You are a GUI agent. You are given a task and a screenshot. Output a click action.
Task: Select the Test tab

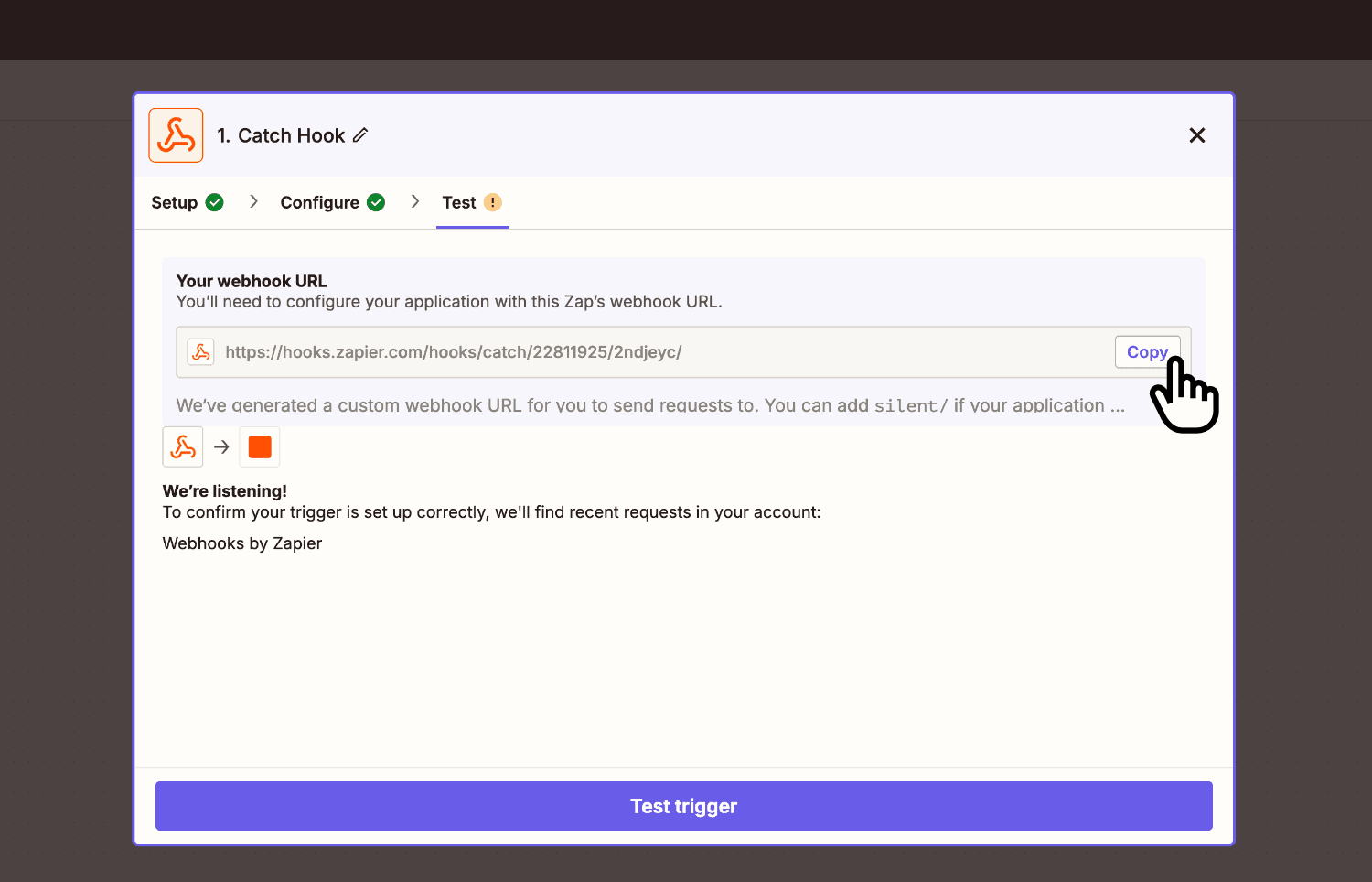click(x=472, y=202)
